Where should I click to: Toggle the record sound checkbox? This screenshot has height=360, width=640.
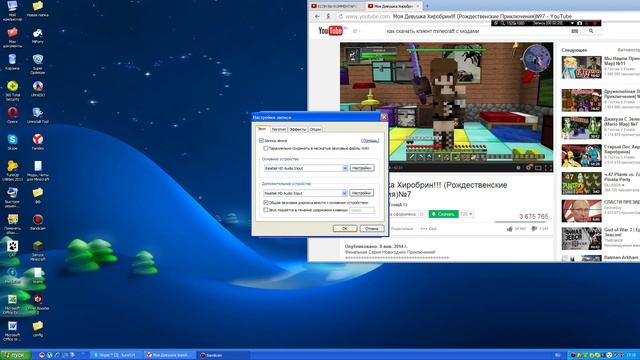(x=261, y=140)
